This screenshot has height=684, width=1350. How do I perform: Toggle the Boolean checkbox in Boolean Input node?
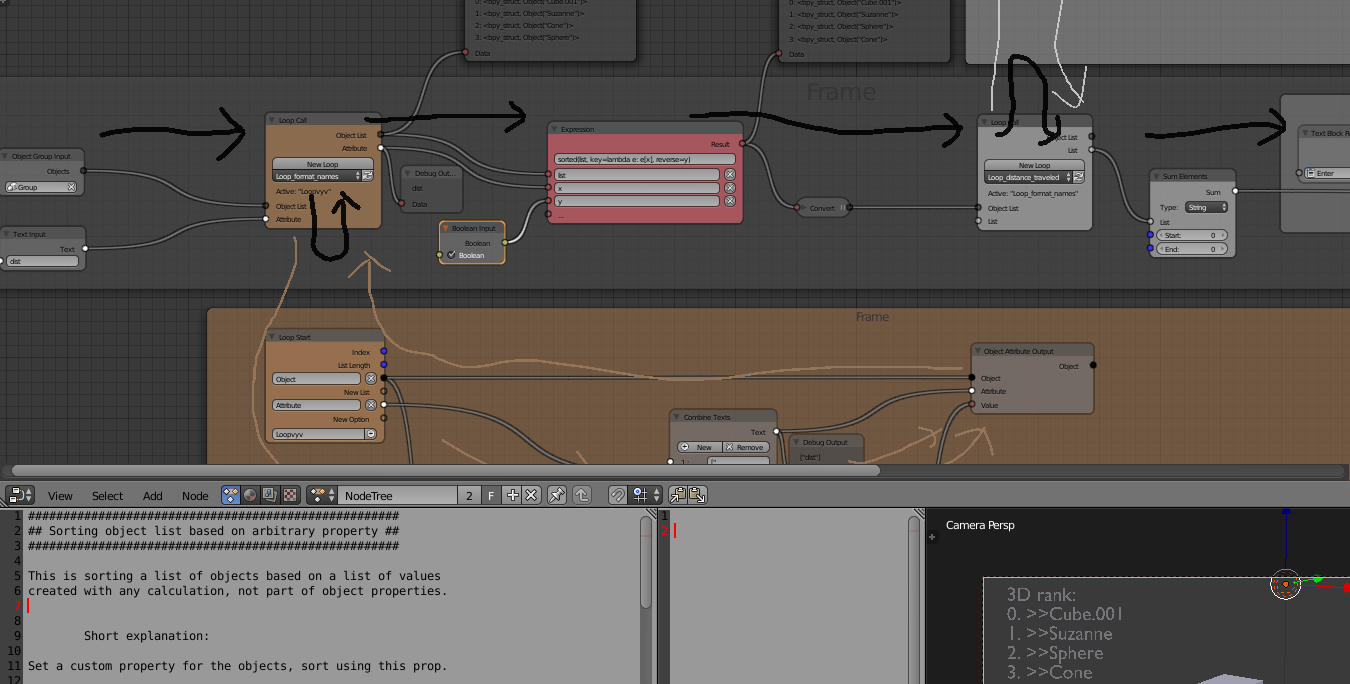click(x=451, y=255)
